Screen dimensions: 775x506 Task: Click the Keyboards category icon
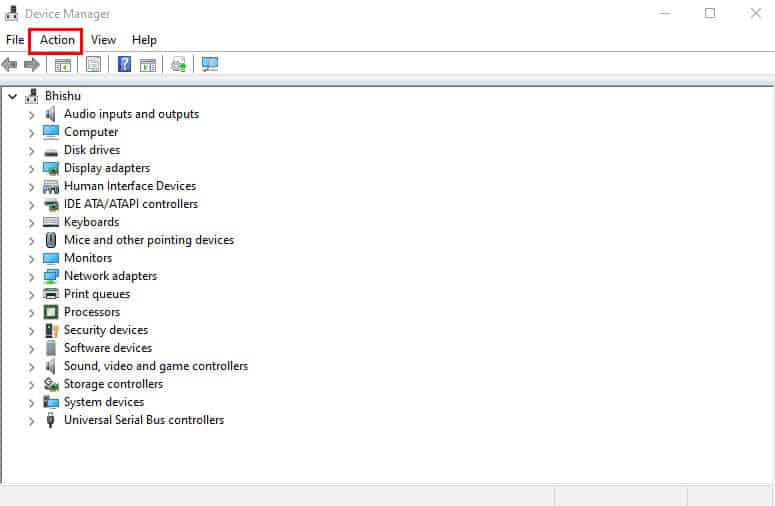click(51, 222)
